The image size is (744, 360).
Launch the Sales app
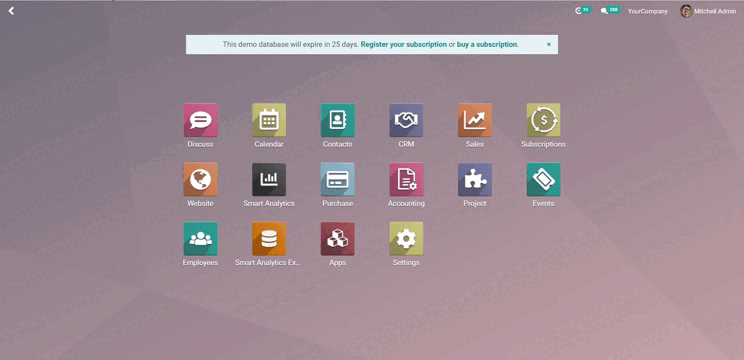[475, 120]
